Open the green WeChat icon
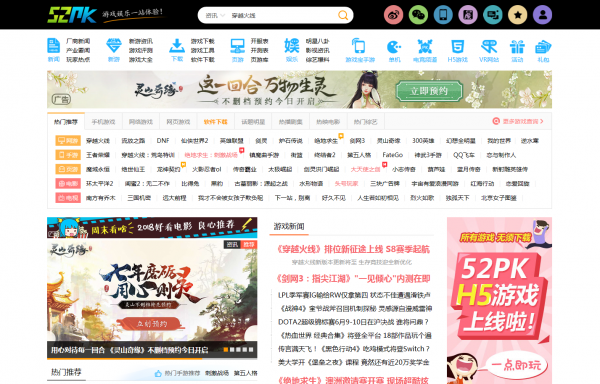600x384 pixels. 418,15
